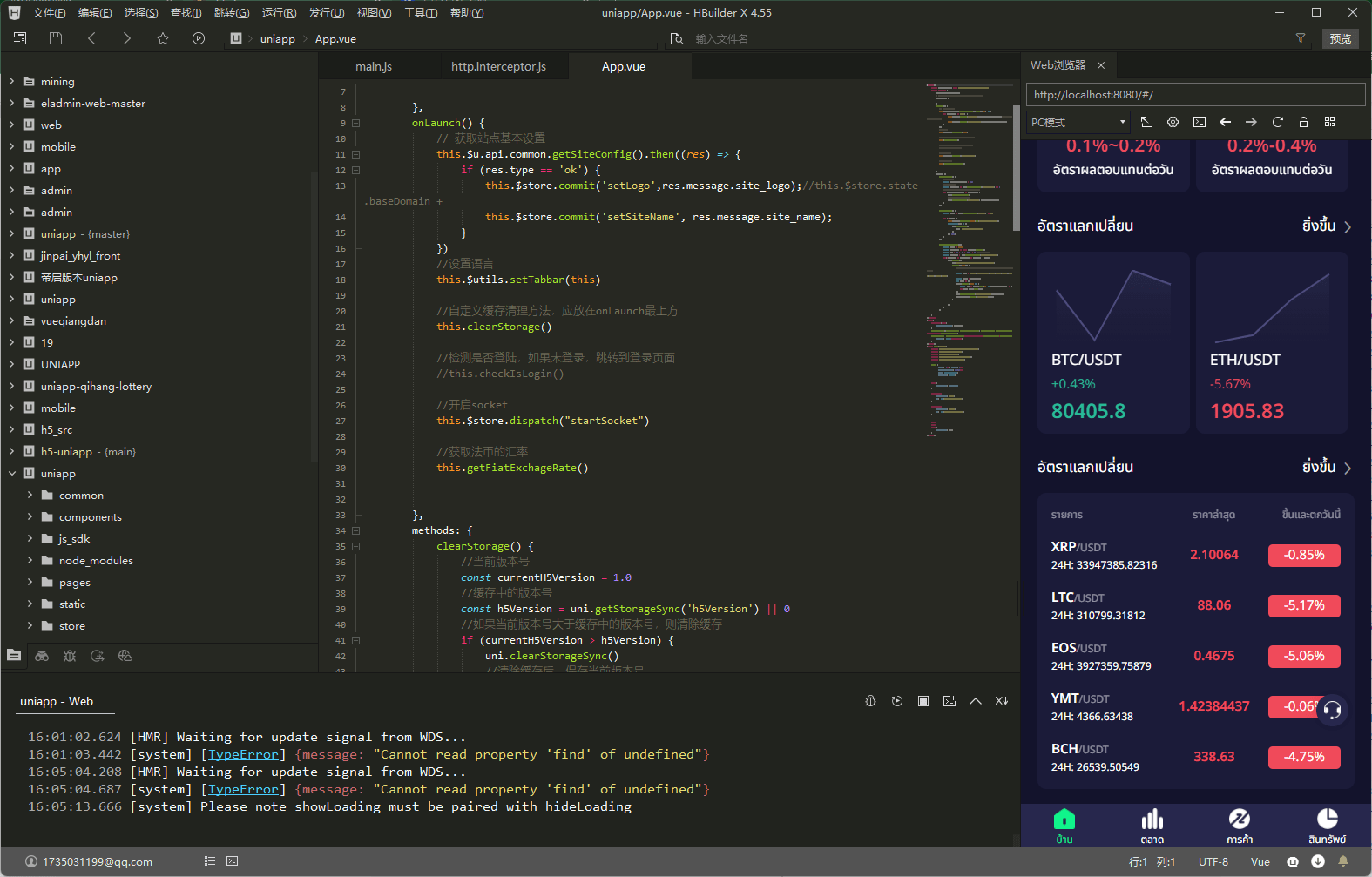
Task: Click the browser URL address field
Action: [x=1194, y=94]
